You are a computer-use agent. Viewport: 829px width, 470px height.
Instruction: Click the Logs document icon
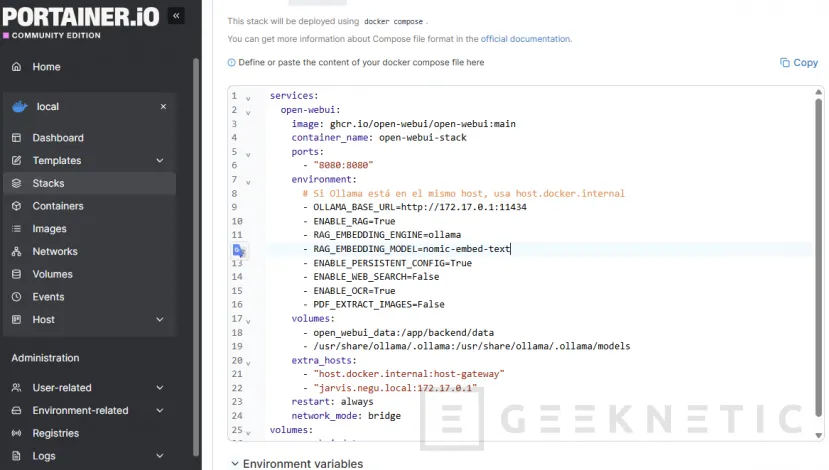coord(16,456)
